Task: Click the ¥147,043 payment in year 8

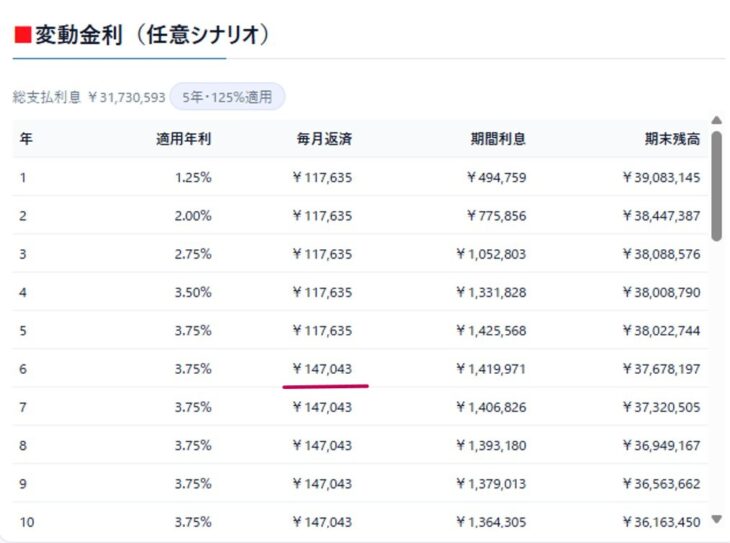Action: [x=322, y=445]
